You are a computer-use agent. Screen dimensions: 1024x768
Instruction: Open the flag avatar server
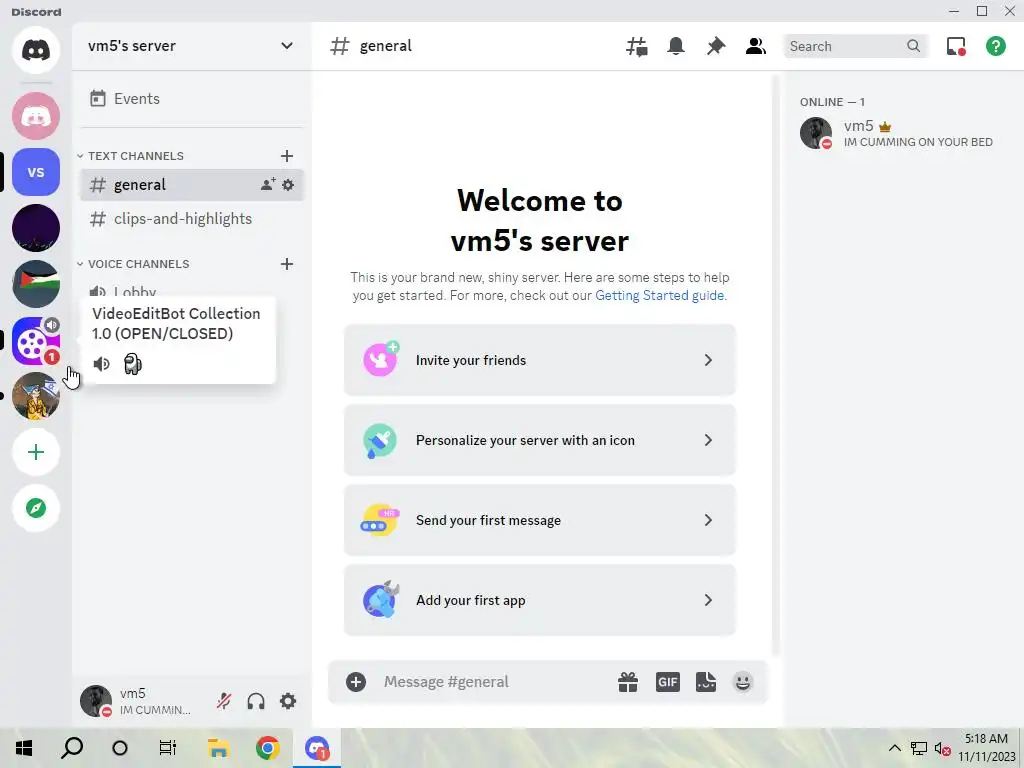click(x=36, y=284)
